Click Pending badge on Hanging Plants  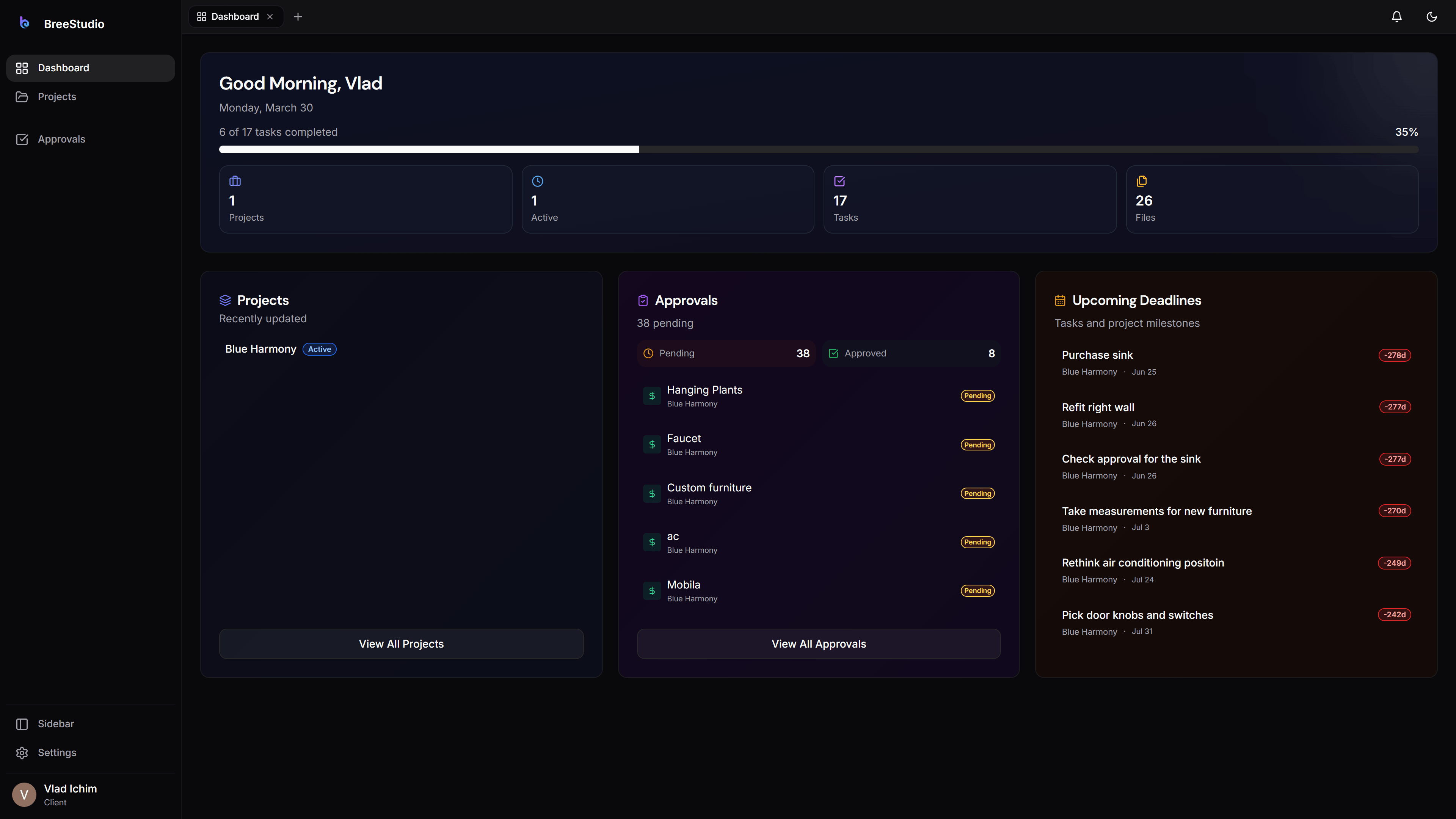point(977,395)
